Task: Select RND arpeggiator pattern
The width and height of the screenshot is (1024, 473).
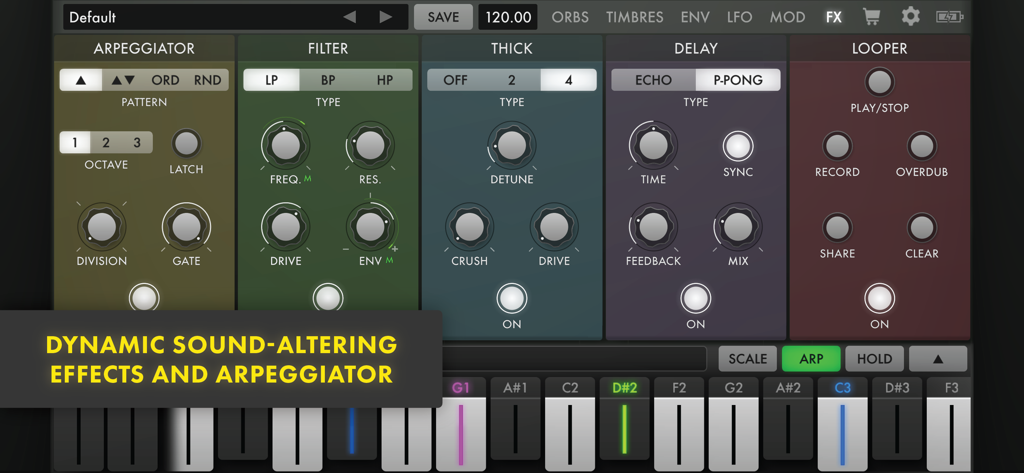Action: click(x=208, y=80)
